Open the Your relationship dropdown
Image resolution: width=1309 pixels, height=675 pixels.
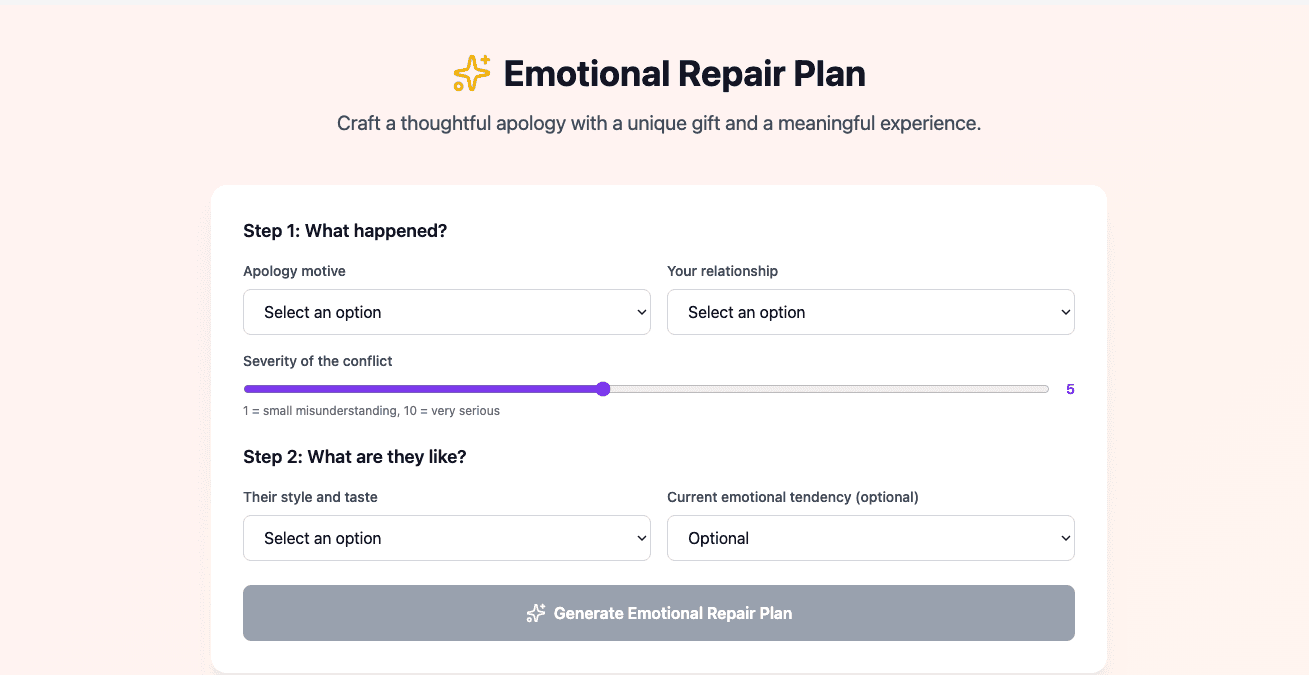870,311
